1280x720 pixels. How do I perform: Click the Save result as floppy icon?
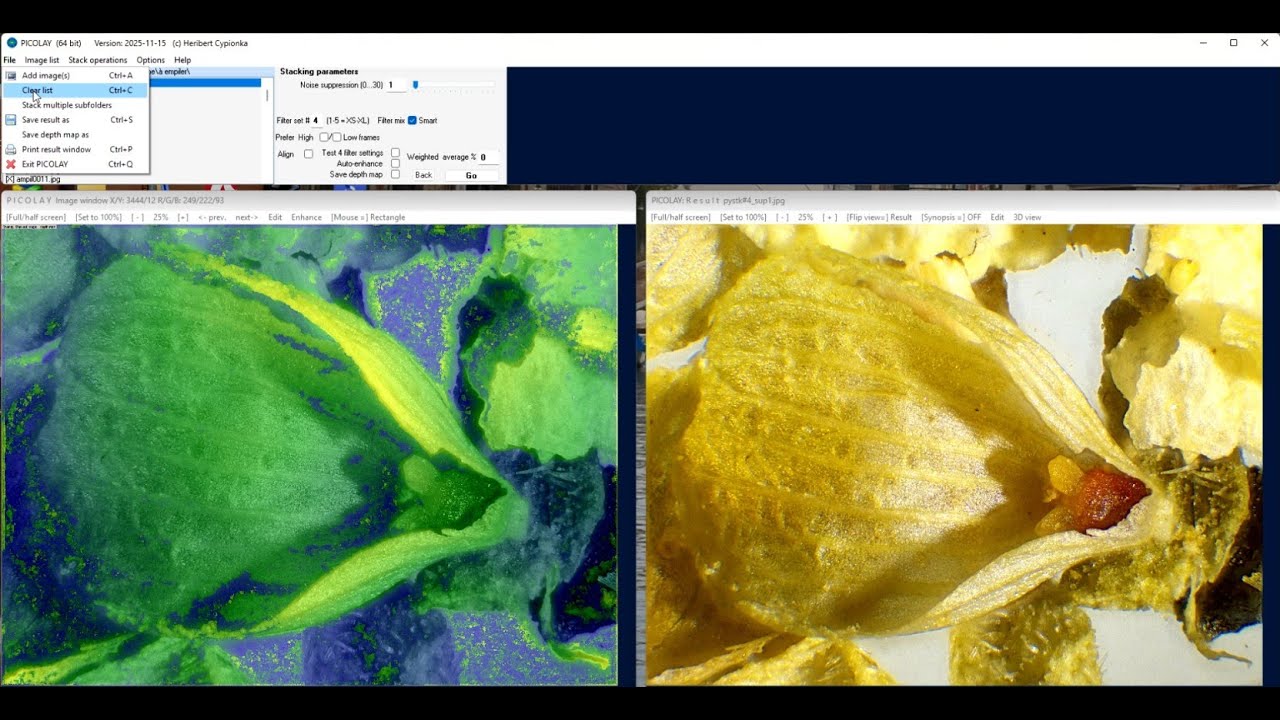click(x=10, y=120)
